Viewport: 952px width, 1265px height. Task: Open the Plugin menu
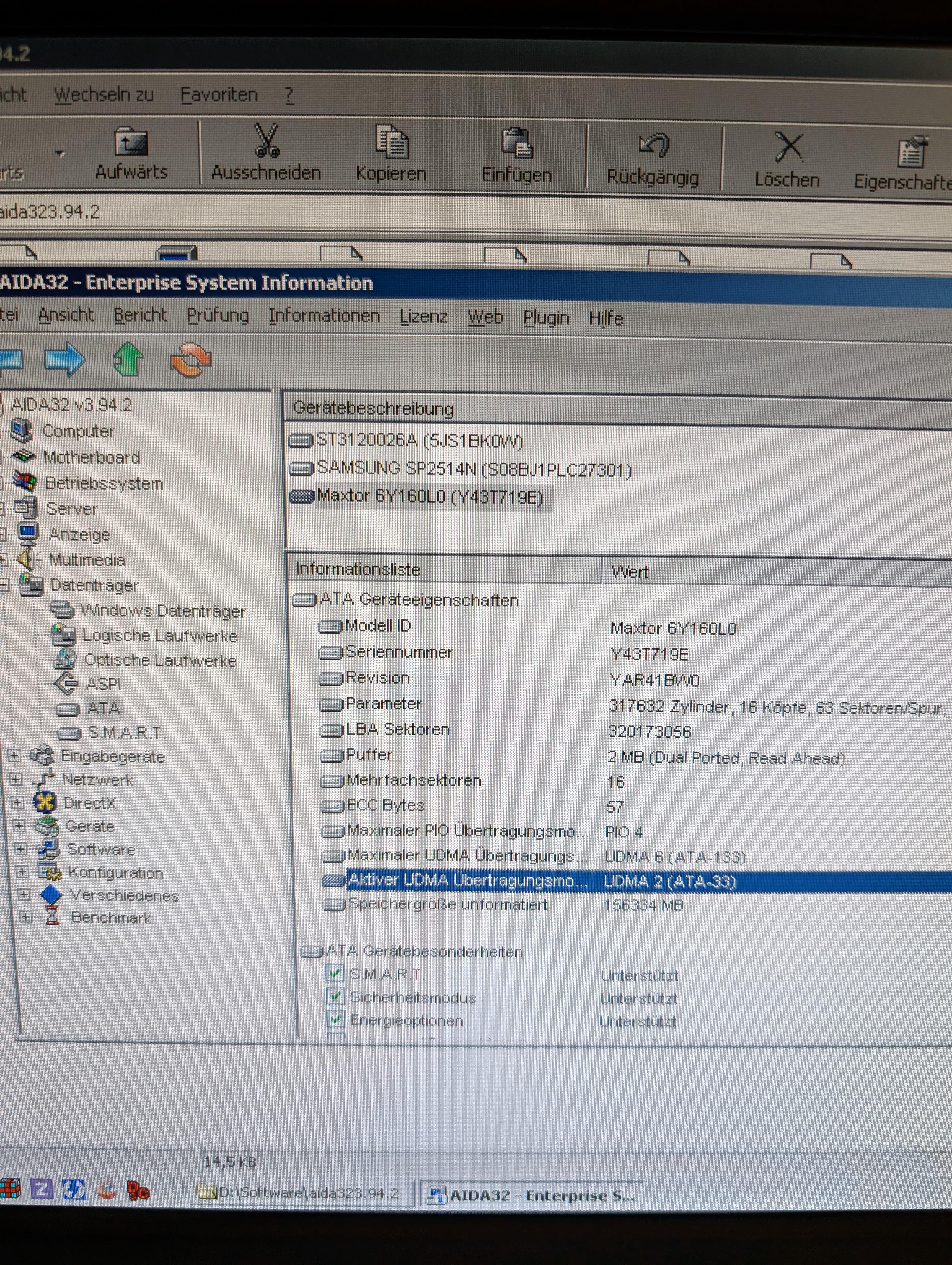(546, 317)
